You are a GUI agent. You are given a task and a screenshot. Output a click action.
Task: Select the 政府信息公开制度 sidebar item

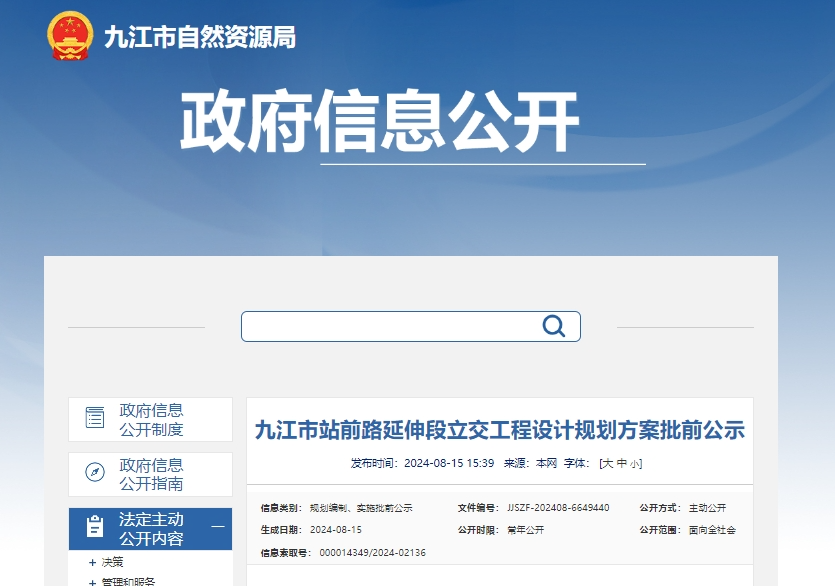pyautogui.click(x=150, y=418)
